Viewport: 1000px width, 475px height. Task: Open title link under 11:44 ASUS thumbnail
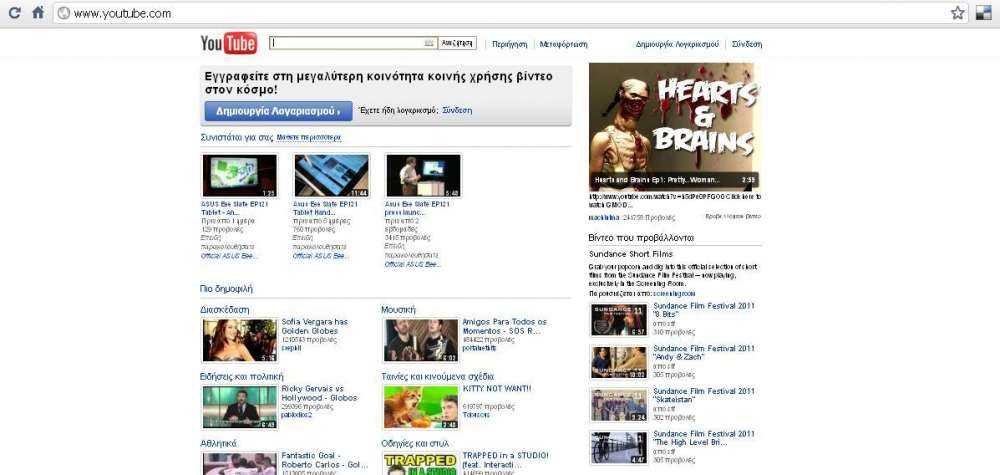pyautogui.click(x=325, y=208)
